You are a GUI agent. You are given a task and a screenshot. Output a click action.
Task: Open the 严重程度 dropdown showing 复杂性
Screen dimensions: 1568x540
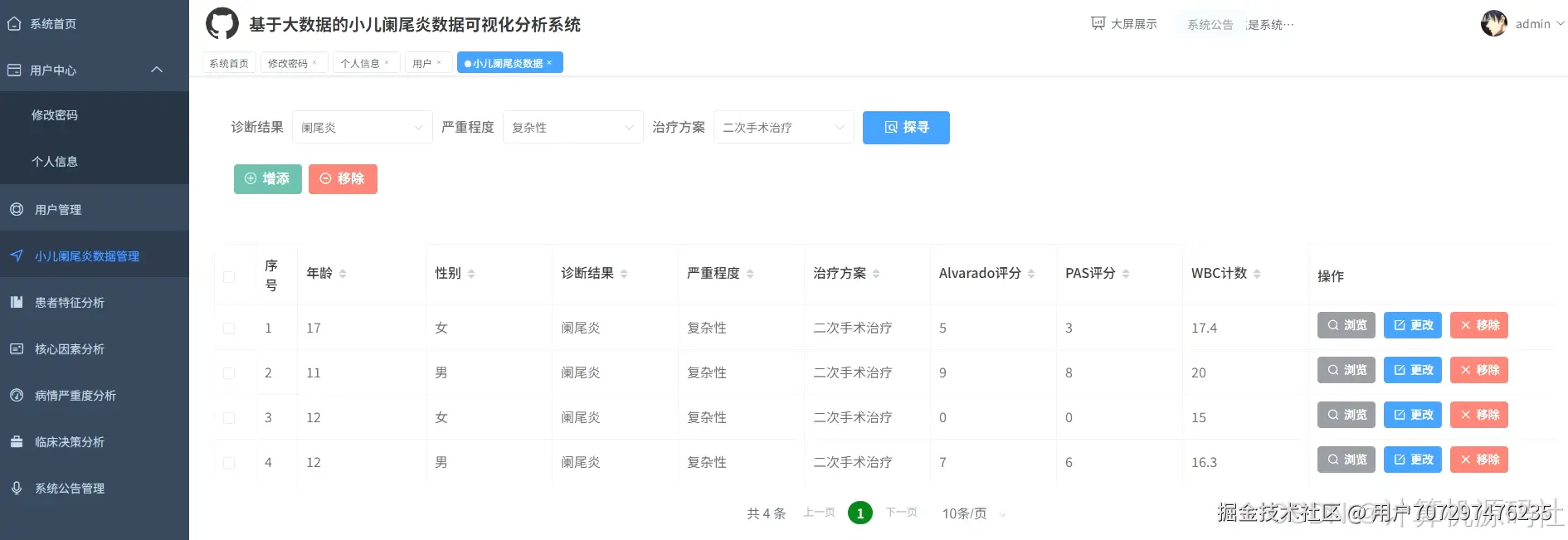tap(573, 128)
